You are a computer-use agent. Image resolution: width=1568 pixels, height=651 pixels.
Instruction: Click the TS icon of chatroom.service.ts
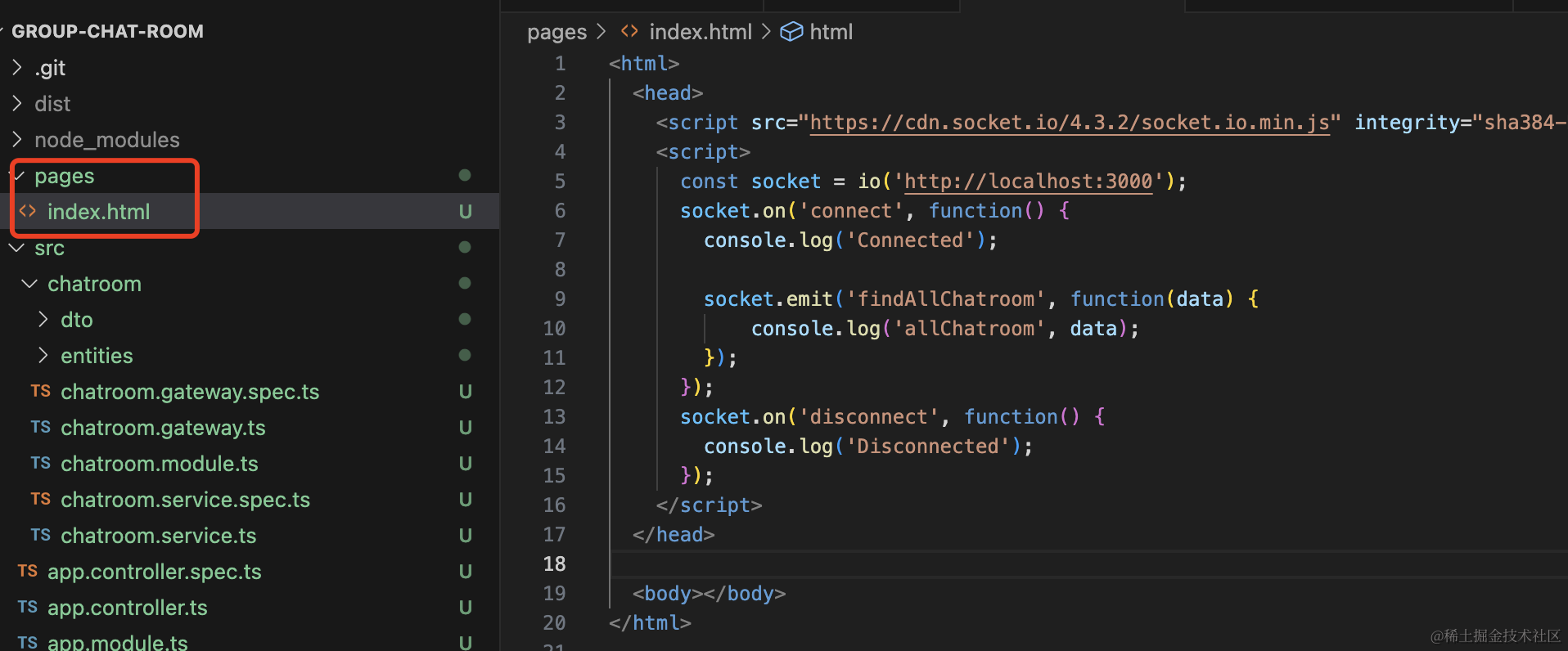[x=41, y=536]
